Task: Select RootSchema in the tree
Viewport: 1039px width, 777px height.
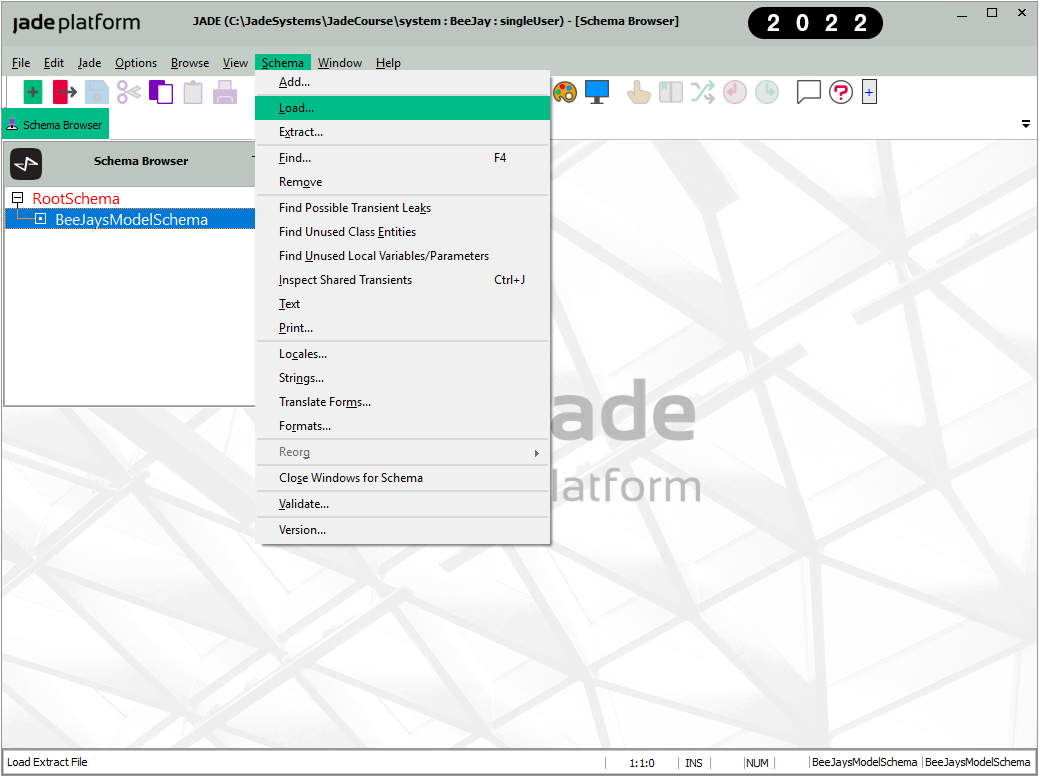Action: pos(76,198)
